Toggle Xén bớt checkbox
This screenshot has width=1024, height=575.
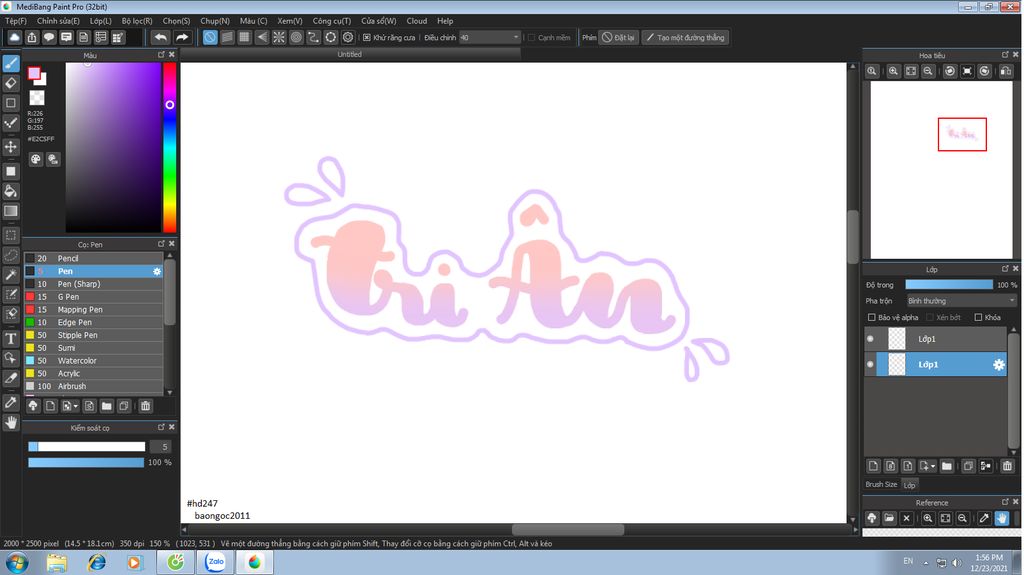[x=930, y=318]
